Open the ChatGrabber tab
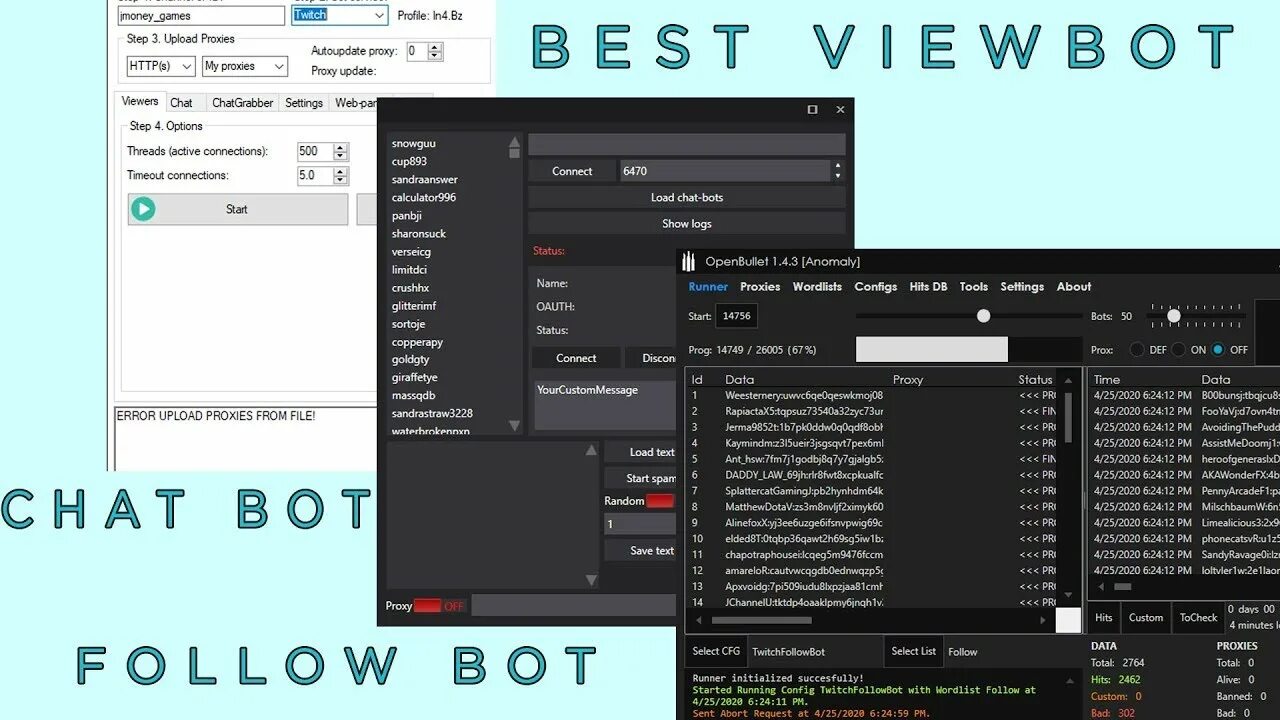 click(x=243, y=103)
